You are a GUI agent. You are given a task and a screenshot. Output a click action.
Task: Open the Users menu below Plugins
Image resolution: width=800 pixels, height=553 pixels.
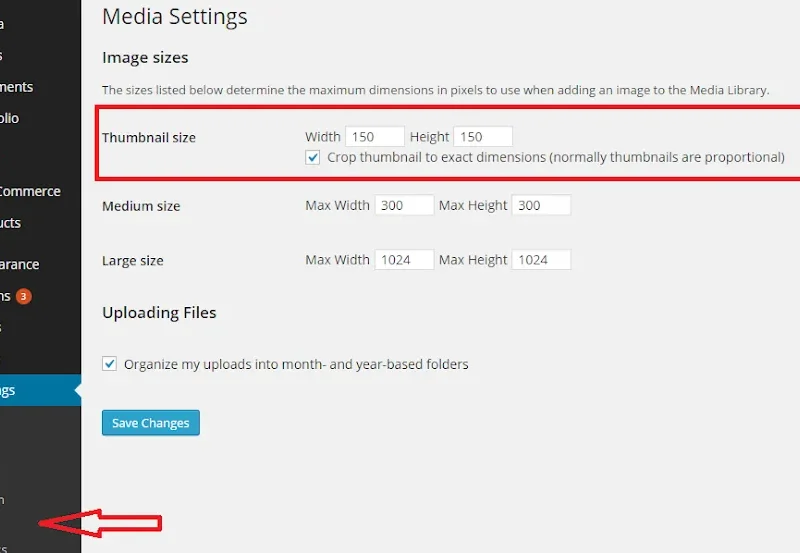click(3, 327)
